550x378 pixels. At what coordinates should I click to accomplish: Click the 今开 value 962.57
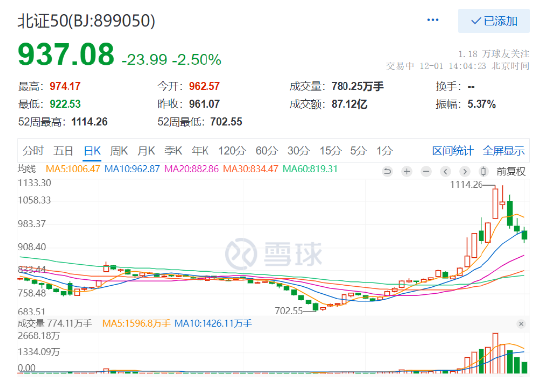pos(204,86)
